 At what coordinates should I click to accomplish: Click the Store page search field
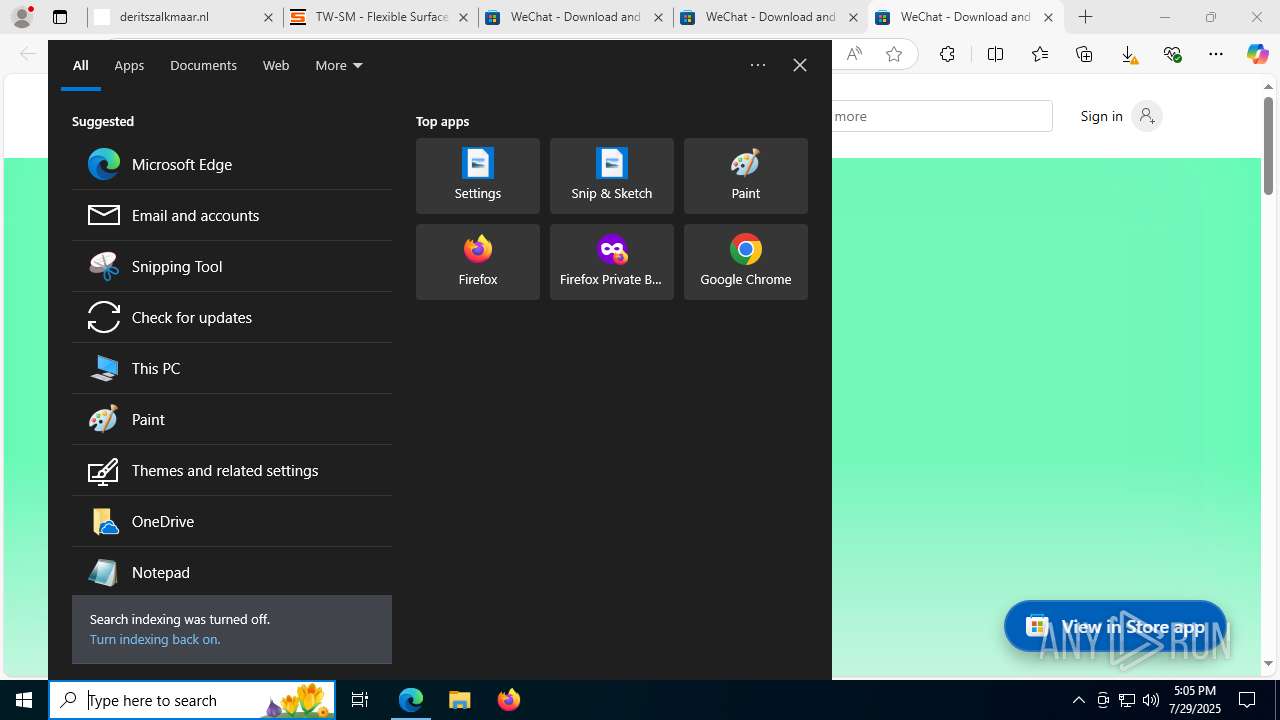(940, 116)
